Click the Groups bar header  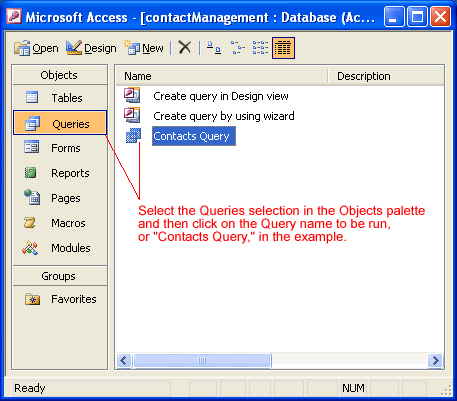[60, 276]
